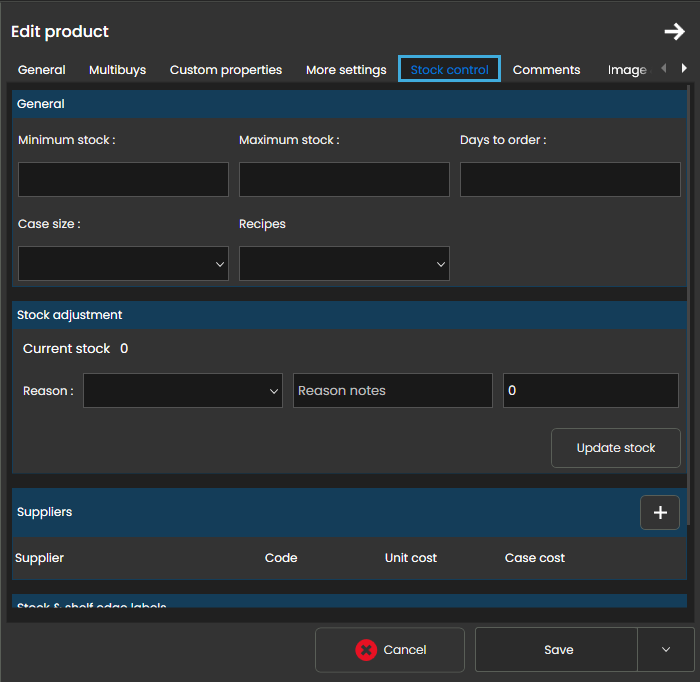
Task: Switch to the General tab
Action: coord(42,70)
